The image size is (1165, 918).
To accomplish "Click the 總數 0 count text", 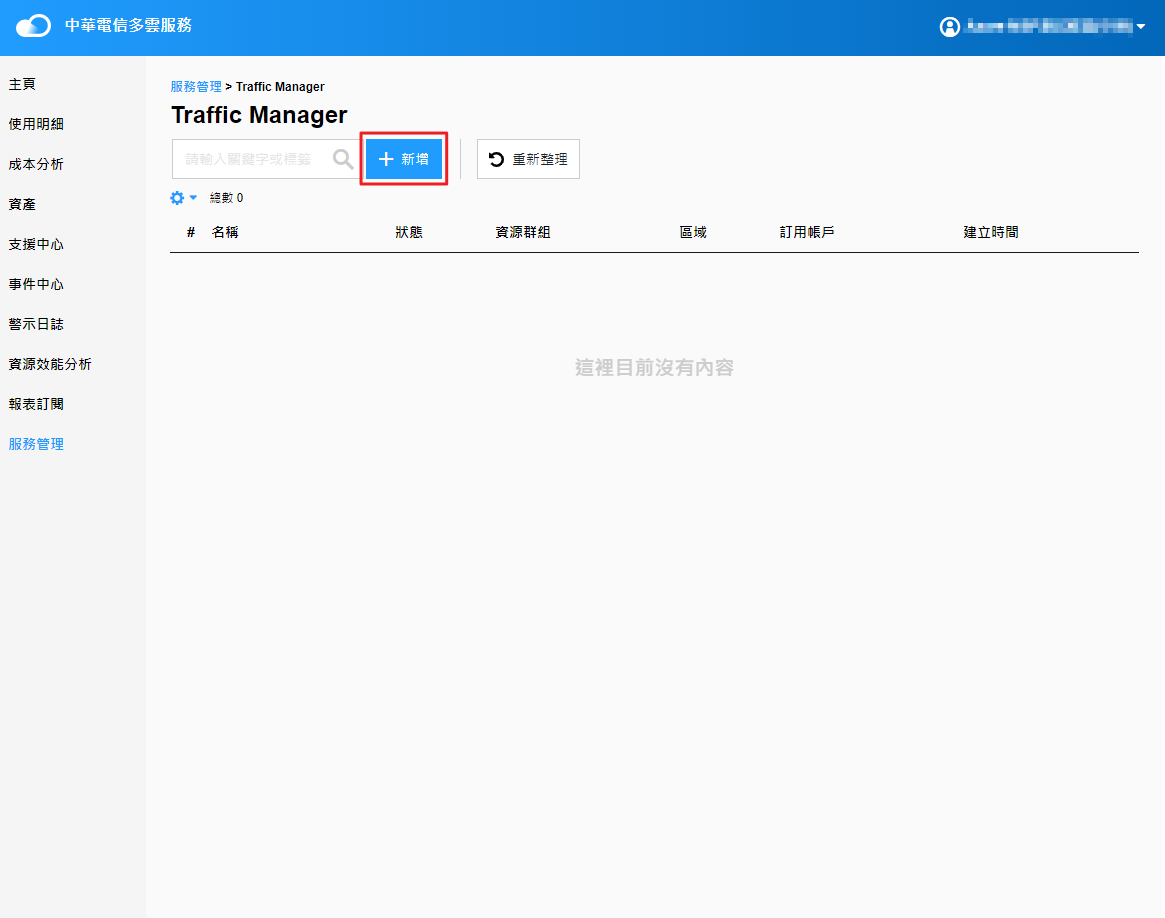I will (x=227, y=198).
